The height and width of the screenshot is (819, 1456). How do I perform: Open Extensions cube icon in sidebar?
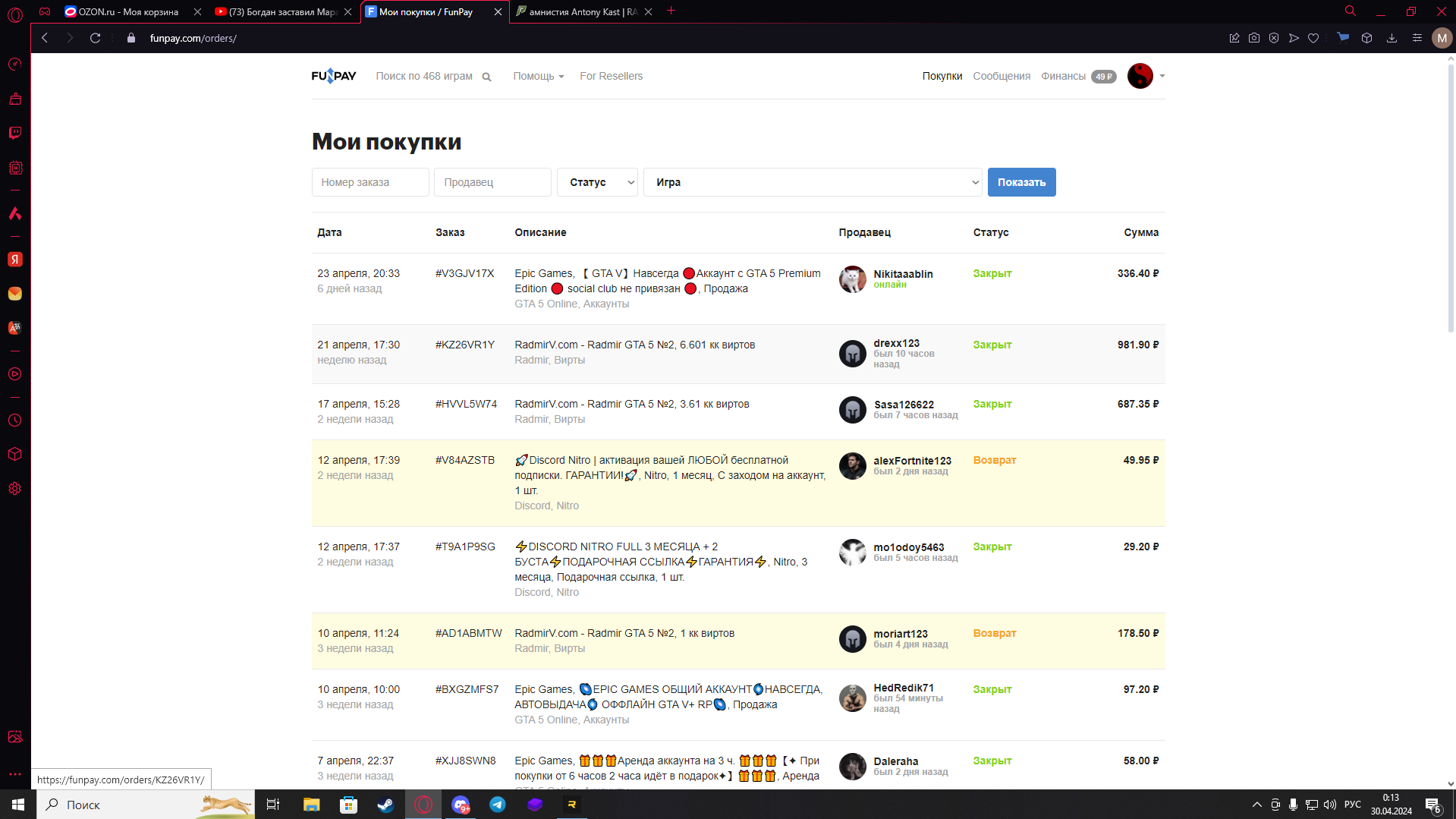[x=15, y=454]
